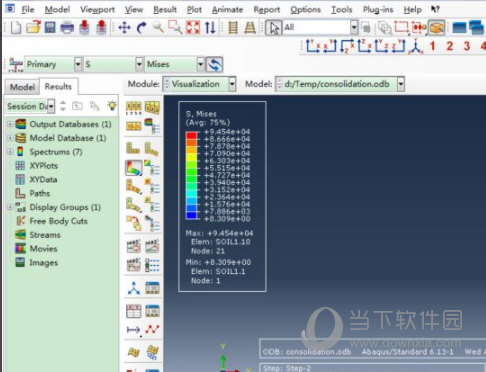
Task: Select the Rotate View tool
Action: point(142,27)
